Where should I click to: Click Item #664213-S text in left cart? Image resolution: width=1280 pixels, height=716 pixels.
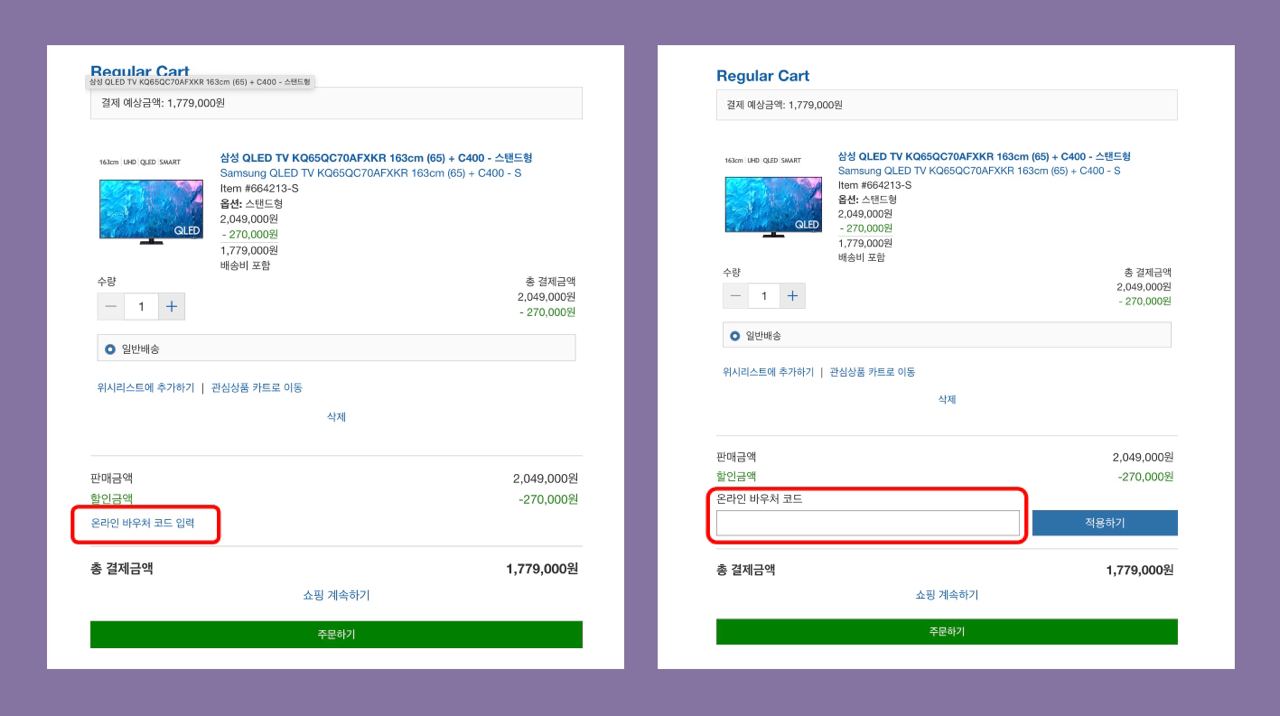pyautogui.click(x=259, y=188)
